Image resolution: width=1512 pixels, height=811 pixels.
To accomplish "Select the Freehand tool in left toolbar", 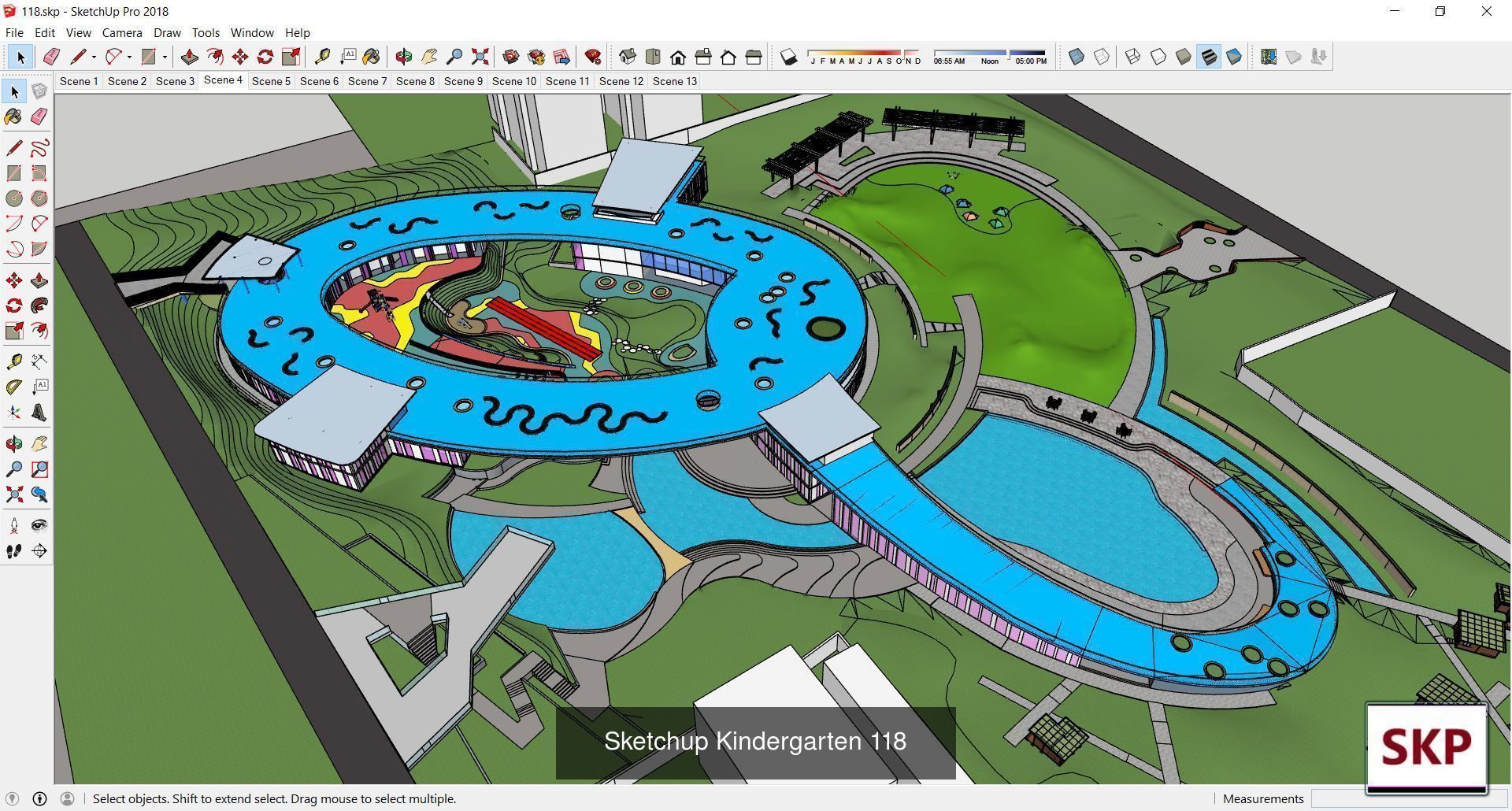I will tap(39, 148).
